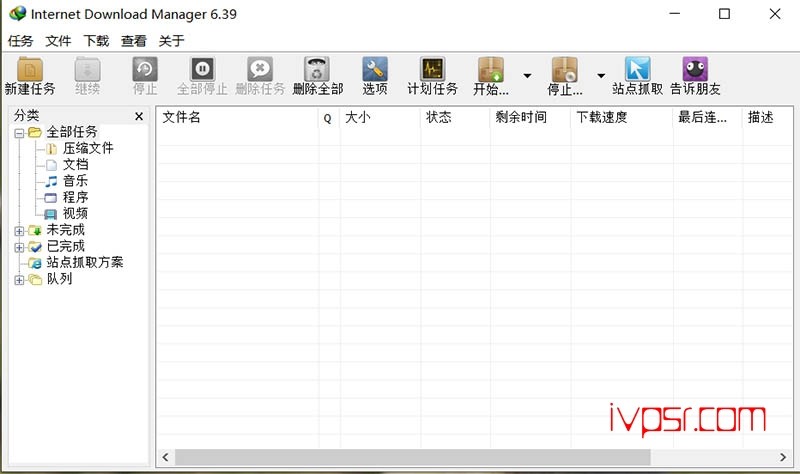Select the 已完成 tree label
800x474 pixels.
(65, 246)
